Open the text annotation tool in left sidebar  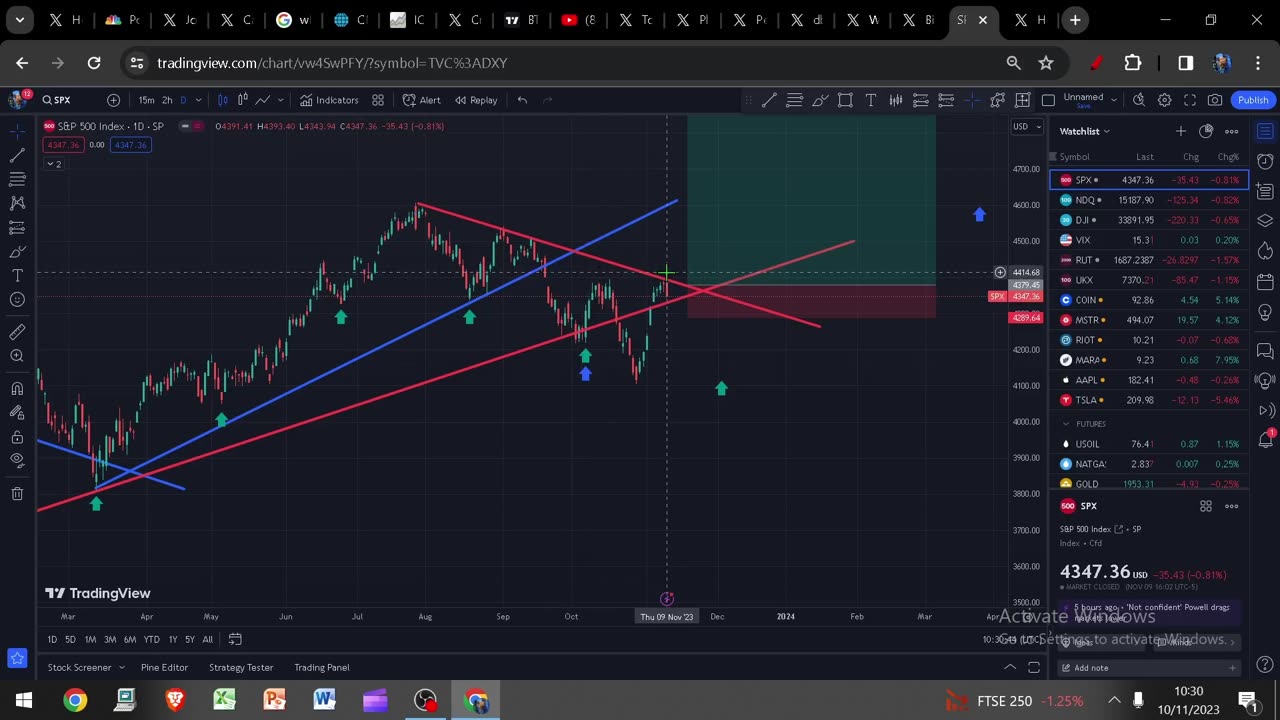click(17, 275)
